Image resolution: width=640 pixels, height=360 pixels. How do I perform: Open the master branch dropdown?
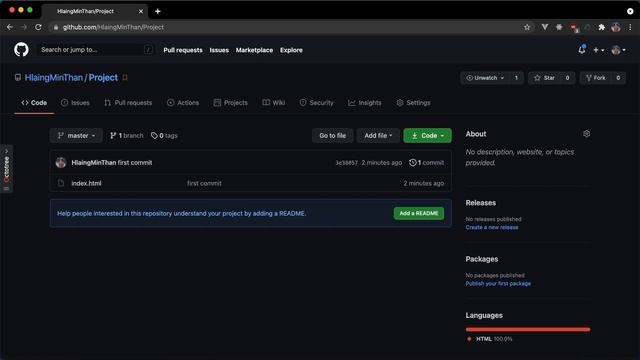coord(76,136)
